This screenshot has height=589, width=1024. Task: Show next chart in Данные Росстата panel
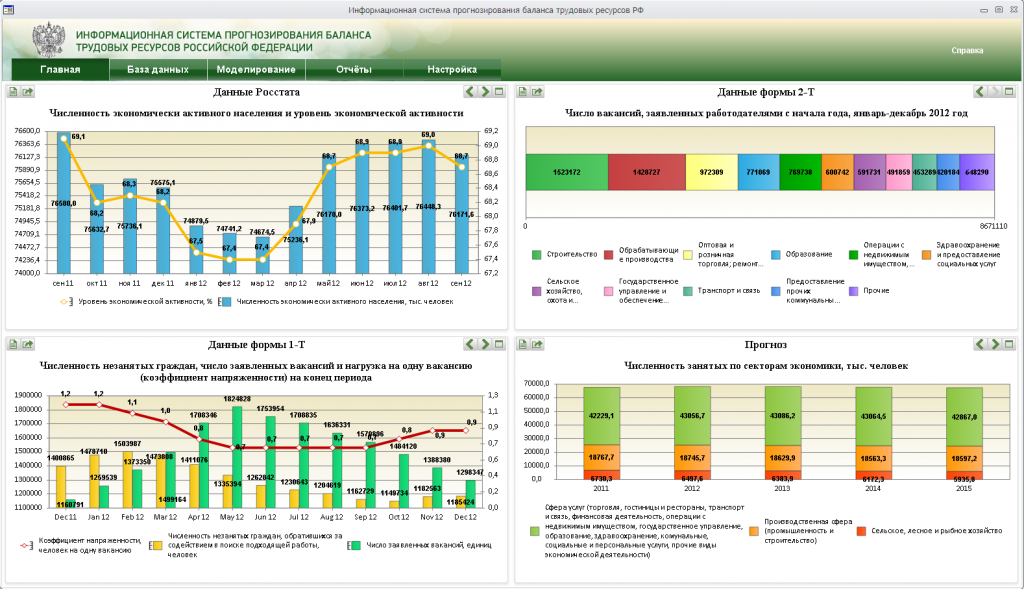click(x=485, y=92)
